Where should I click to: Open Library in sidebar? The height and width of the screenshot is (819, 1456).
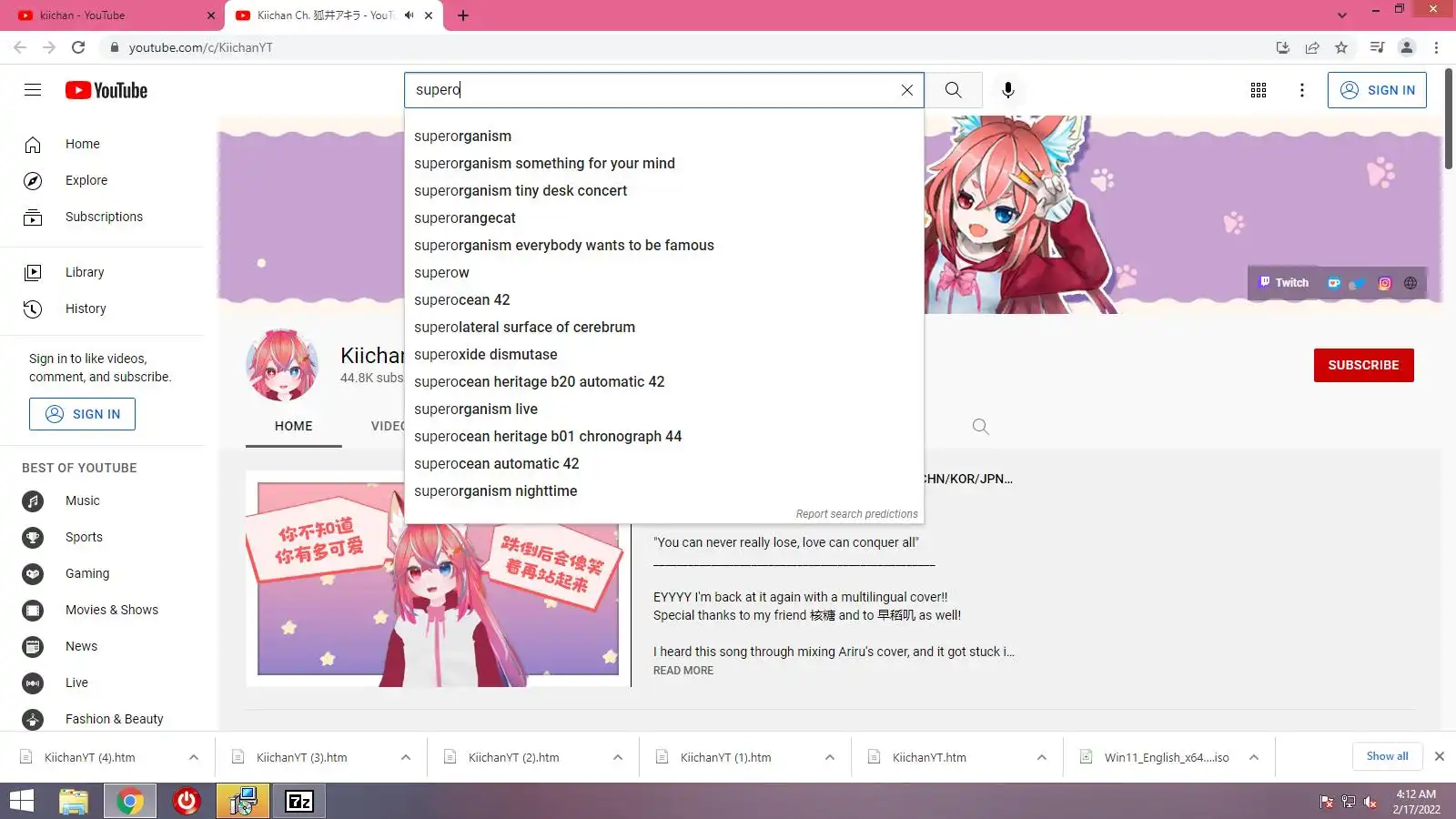tap(102, 272)
